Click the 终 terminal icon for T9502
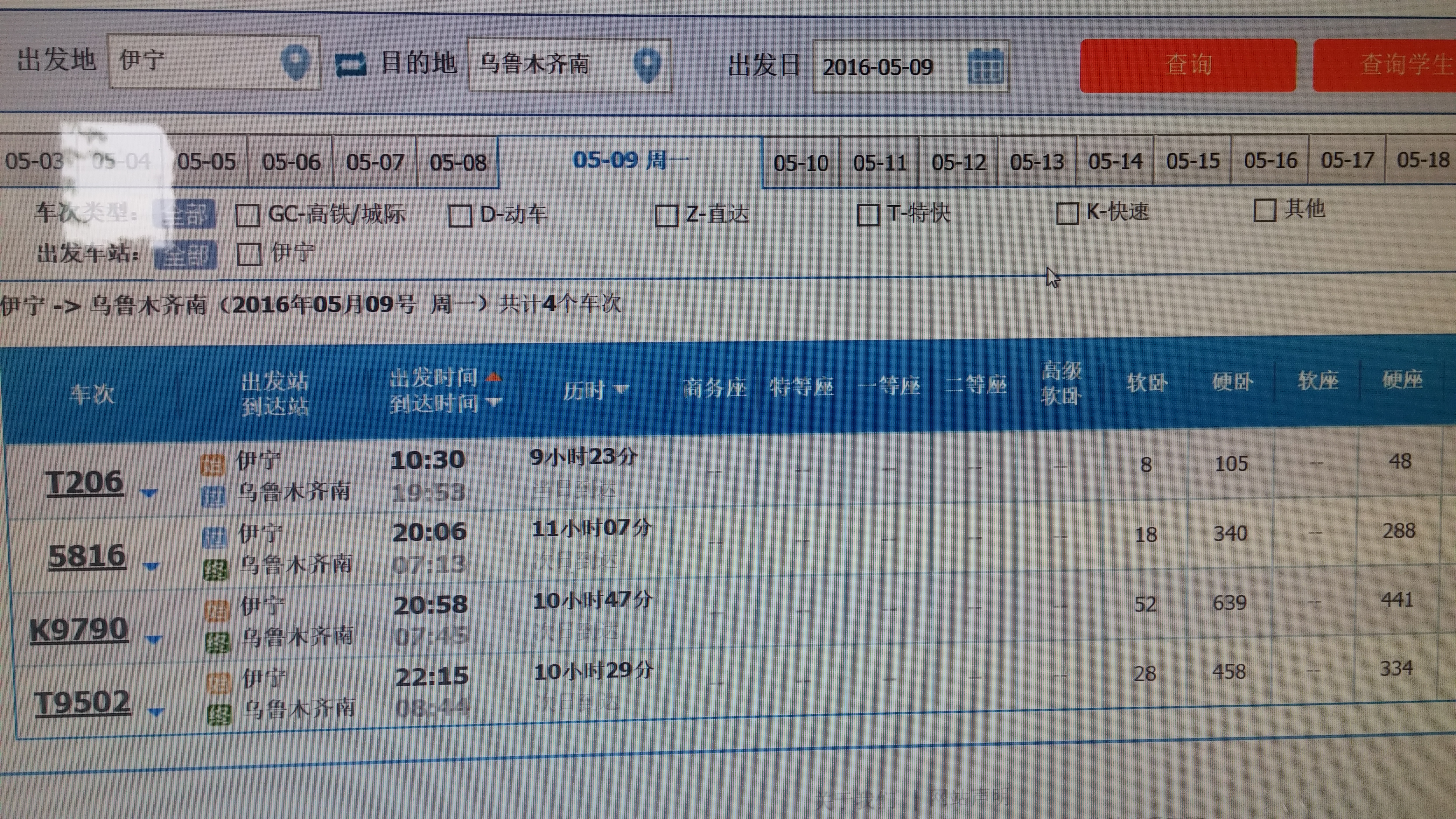This screenshot has height=819, width=1456. (x=219, y=714)
